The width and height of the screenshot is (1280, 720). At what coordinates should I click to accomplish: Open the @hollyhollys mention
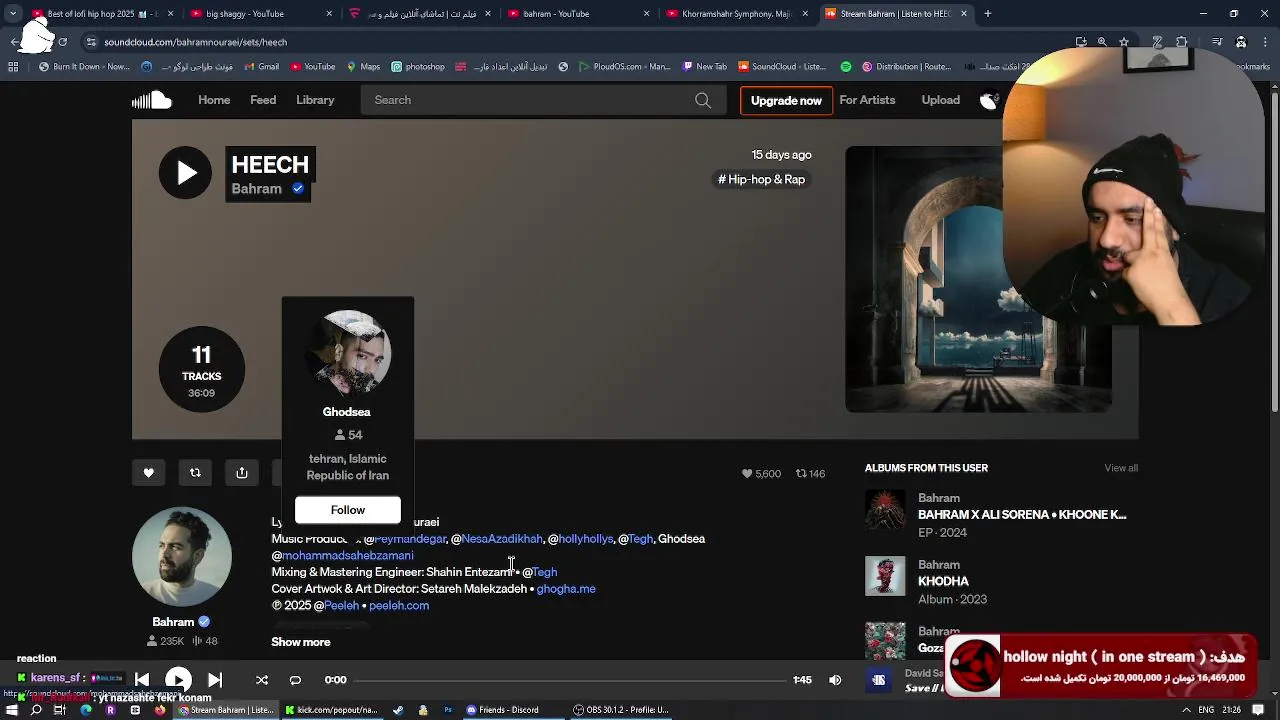[580, 539]
